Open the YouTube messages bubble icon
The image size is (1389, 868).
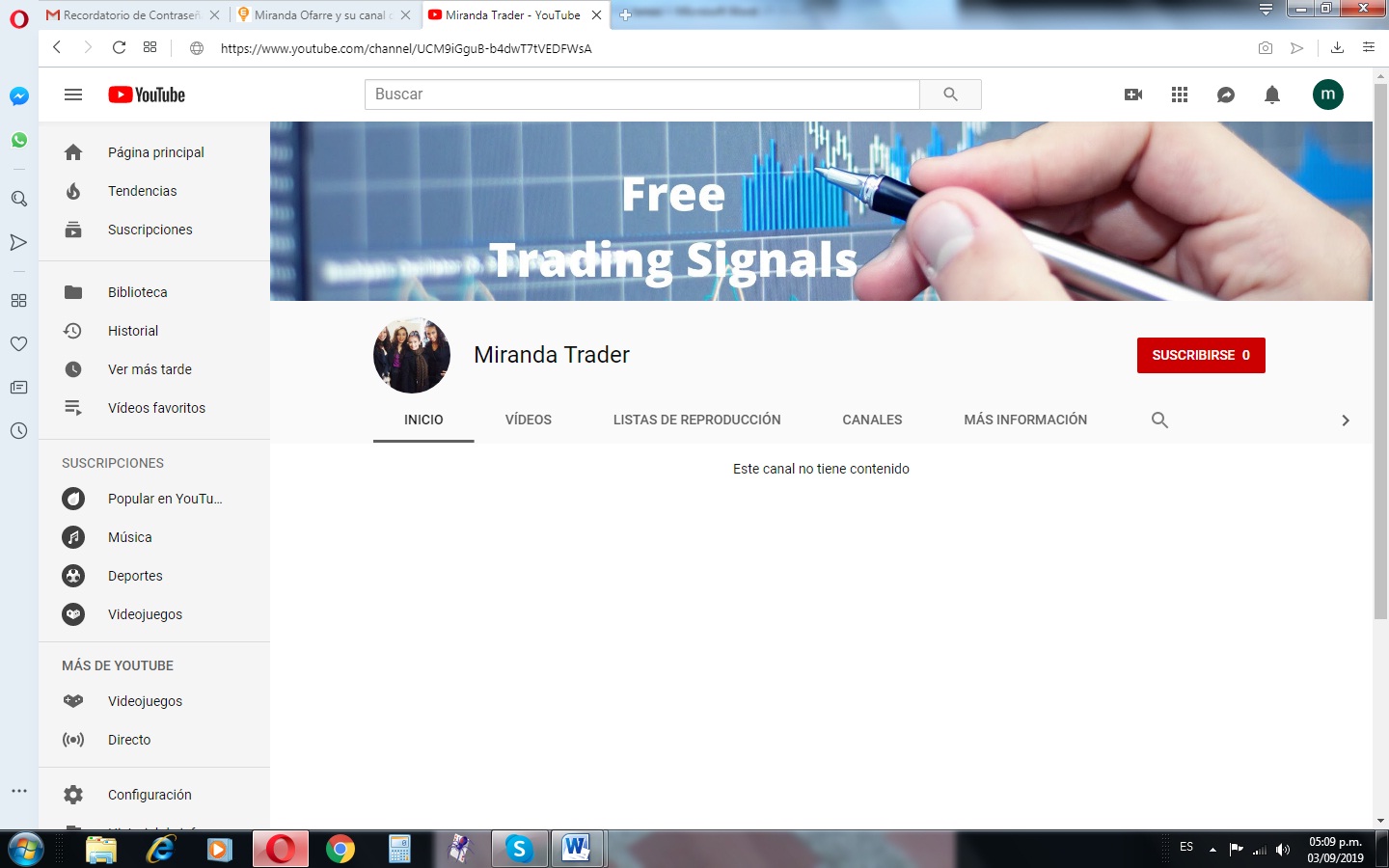(x=1226, y=95)
